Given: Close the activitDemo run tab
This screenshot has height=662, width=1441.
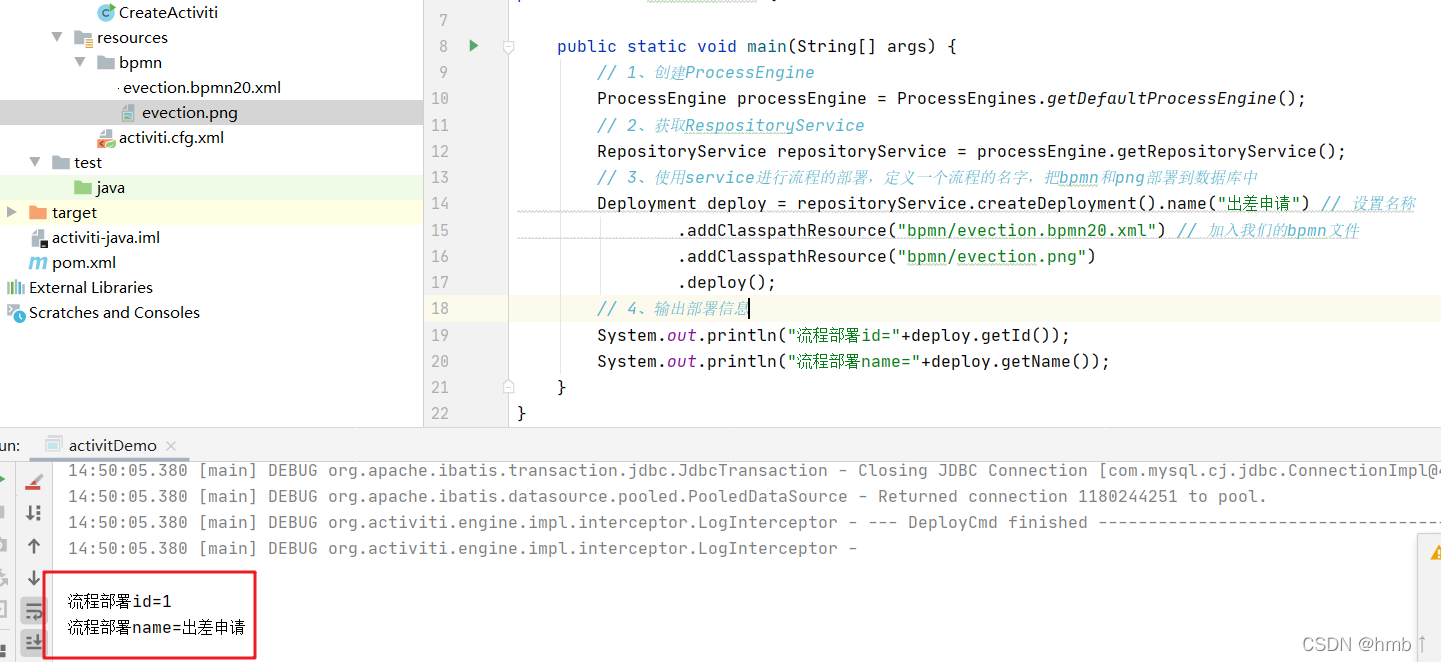Looking at the screenshot, I should click(x=170, y=446).
